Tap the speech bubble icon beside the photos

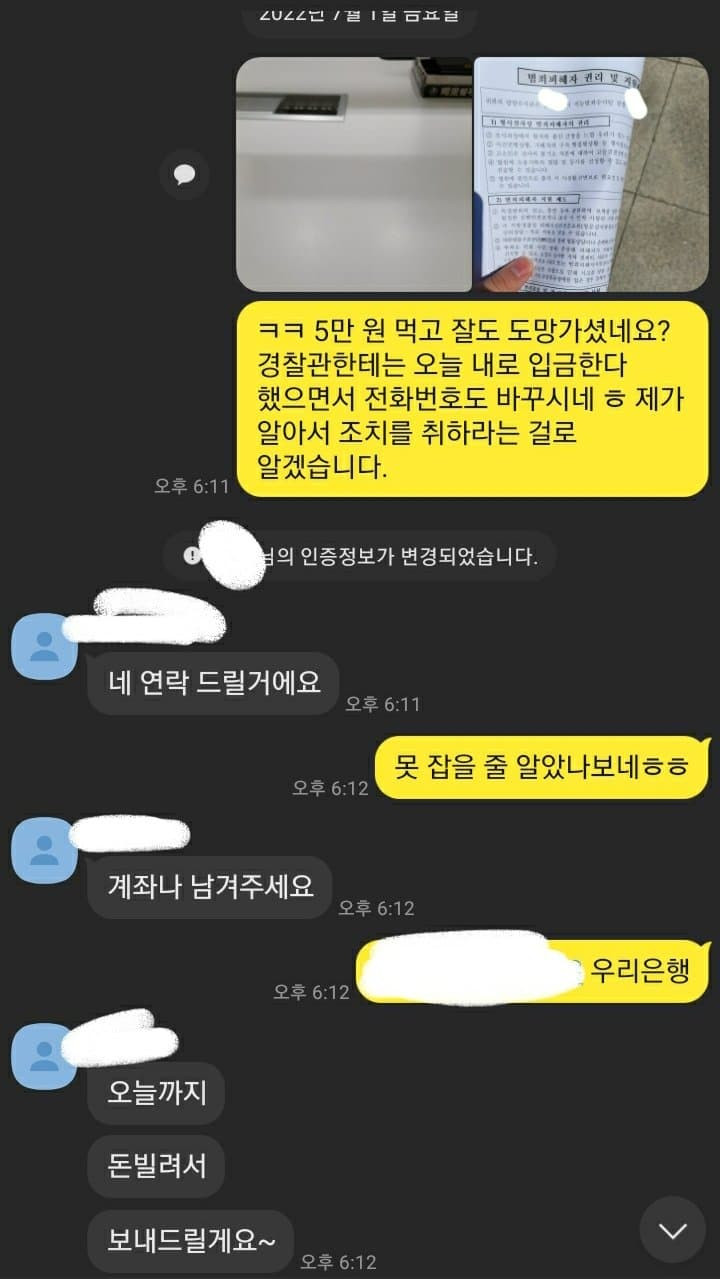184,174
